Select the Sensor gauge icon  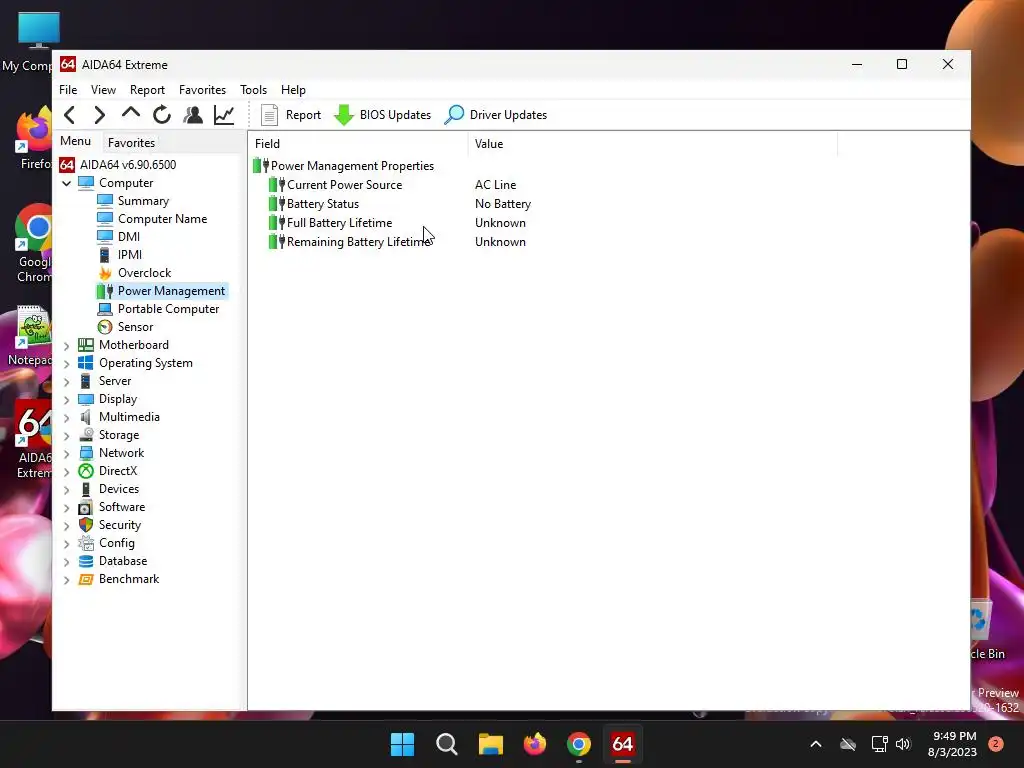pyautogui.click(x=105, y=327)
